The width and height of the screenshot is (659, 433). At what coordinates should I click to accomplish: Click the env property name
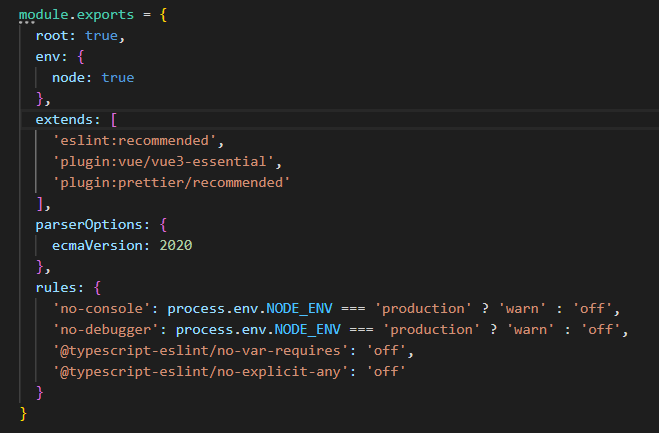pyautogui.click(x=48, y=56)
